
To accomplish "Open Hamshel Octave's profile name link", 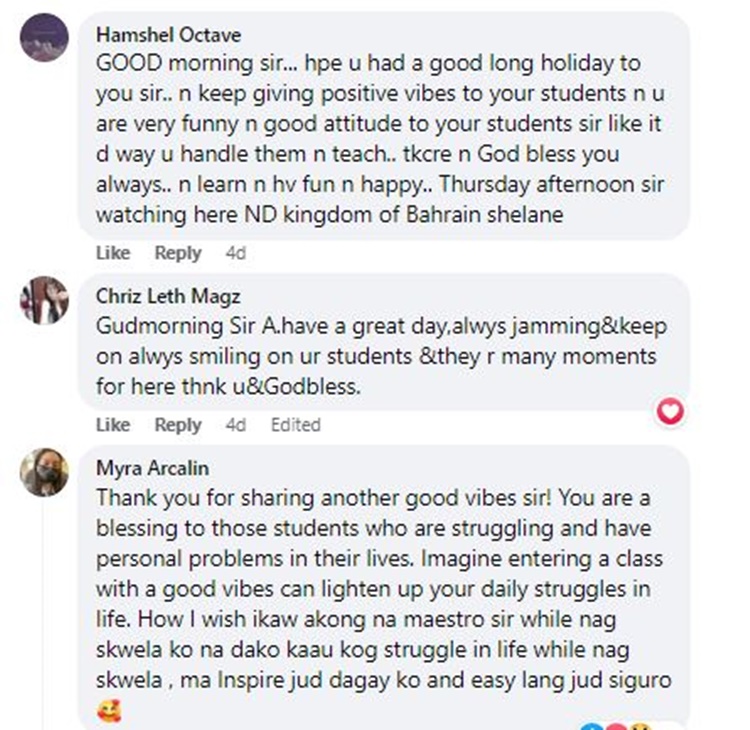I will 168,35.
